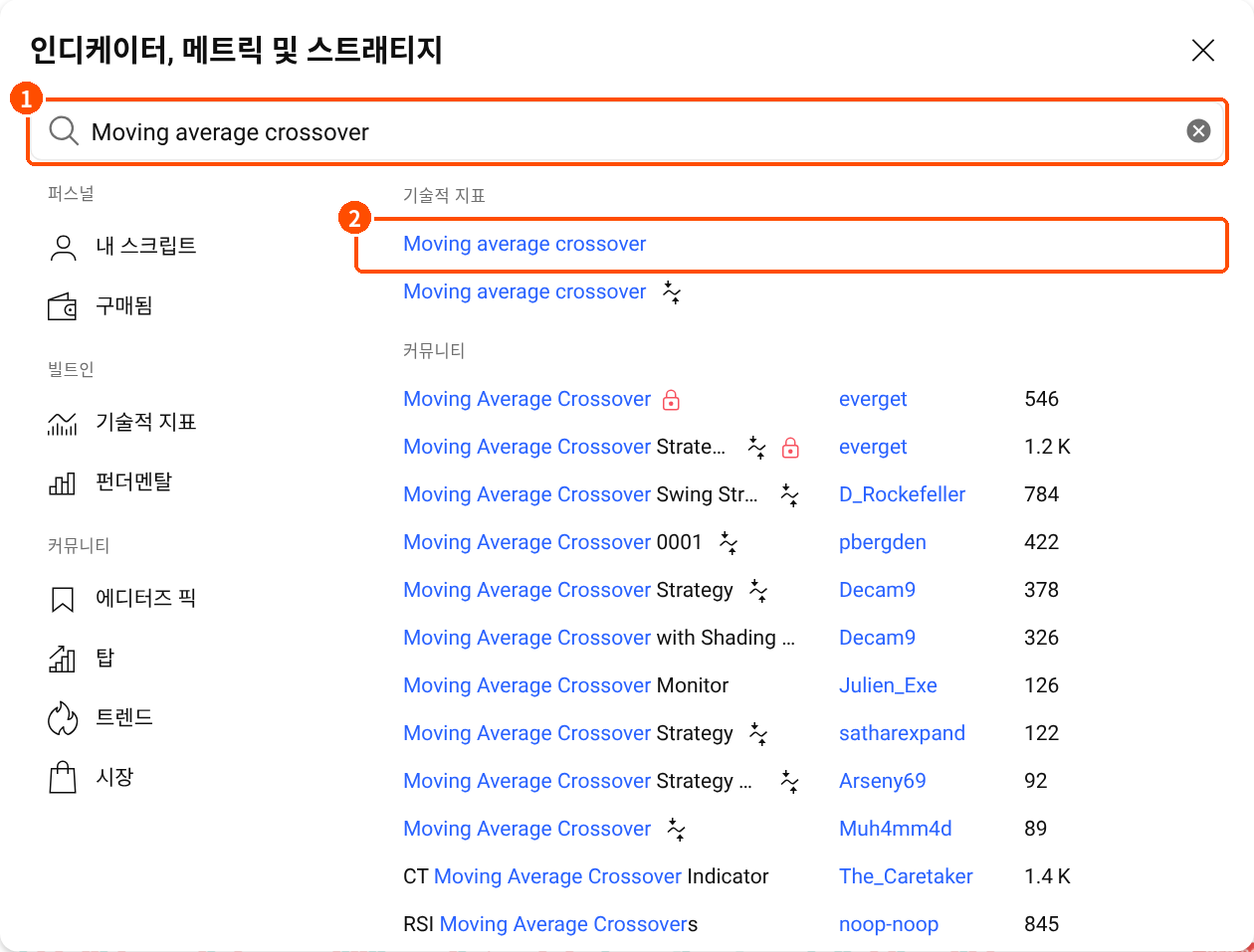Image resolution: width=1254 pixels, height=952 pixels.
Task: Click the bookmark icon beside 에디터즈 픽
Action: click(x=63, y=600)
